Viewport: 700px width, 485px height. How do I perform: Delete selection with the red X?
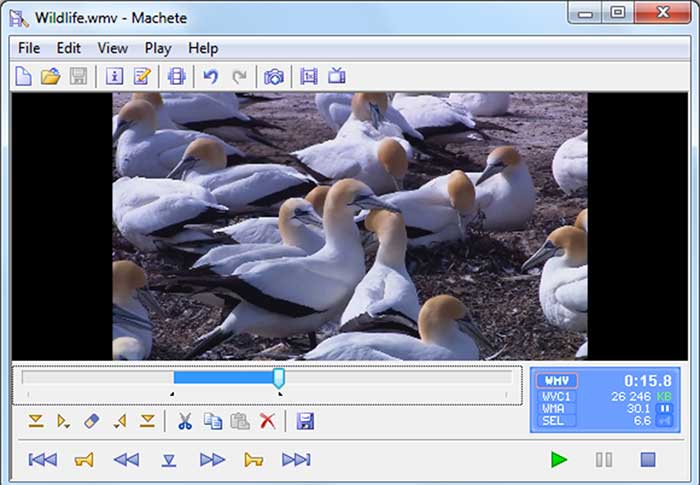[x=267, y=421]
